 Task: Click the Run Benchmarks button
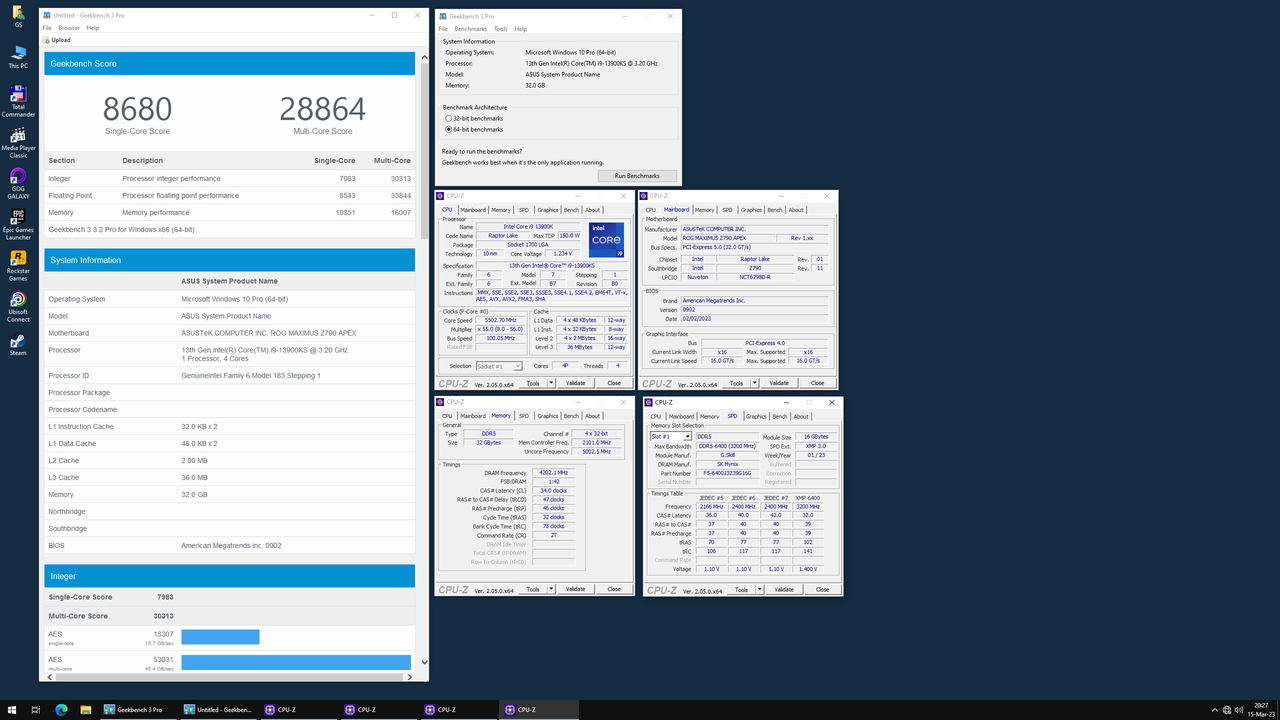(637, 176)
